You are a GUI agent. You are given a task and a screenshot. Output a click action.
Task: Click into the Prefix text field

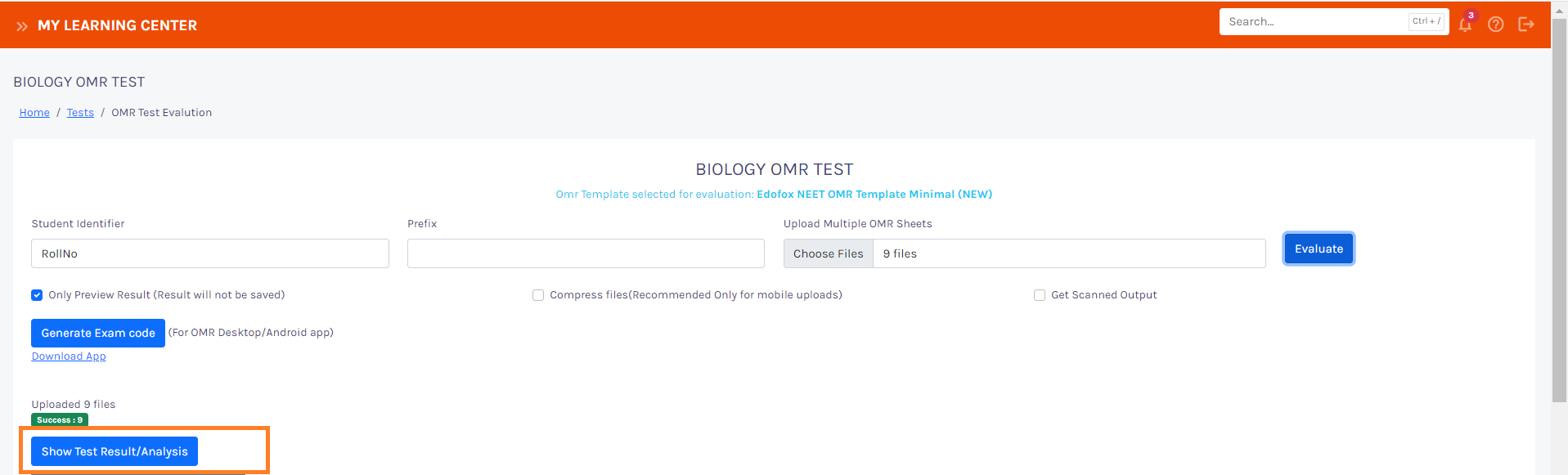click(x=586, y=253)
